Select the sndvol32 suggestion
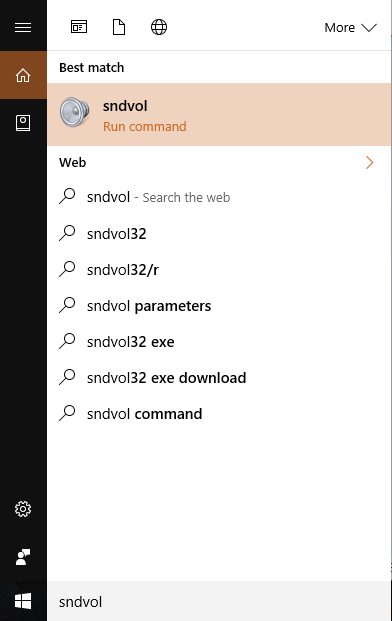392x621 pixels. (x=219, y=233)
